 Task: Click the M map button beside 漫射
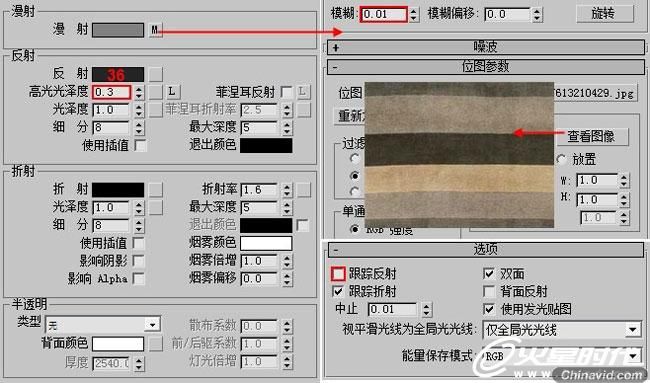point(155,30)
